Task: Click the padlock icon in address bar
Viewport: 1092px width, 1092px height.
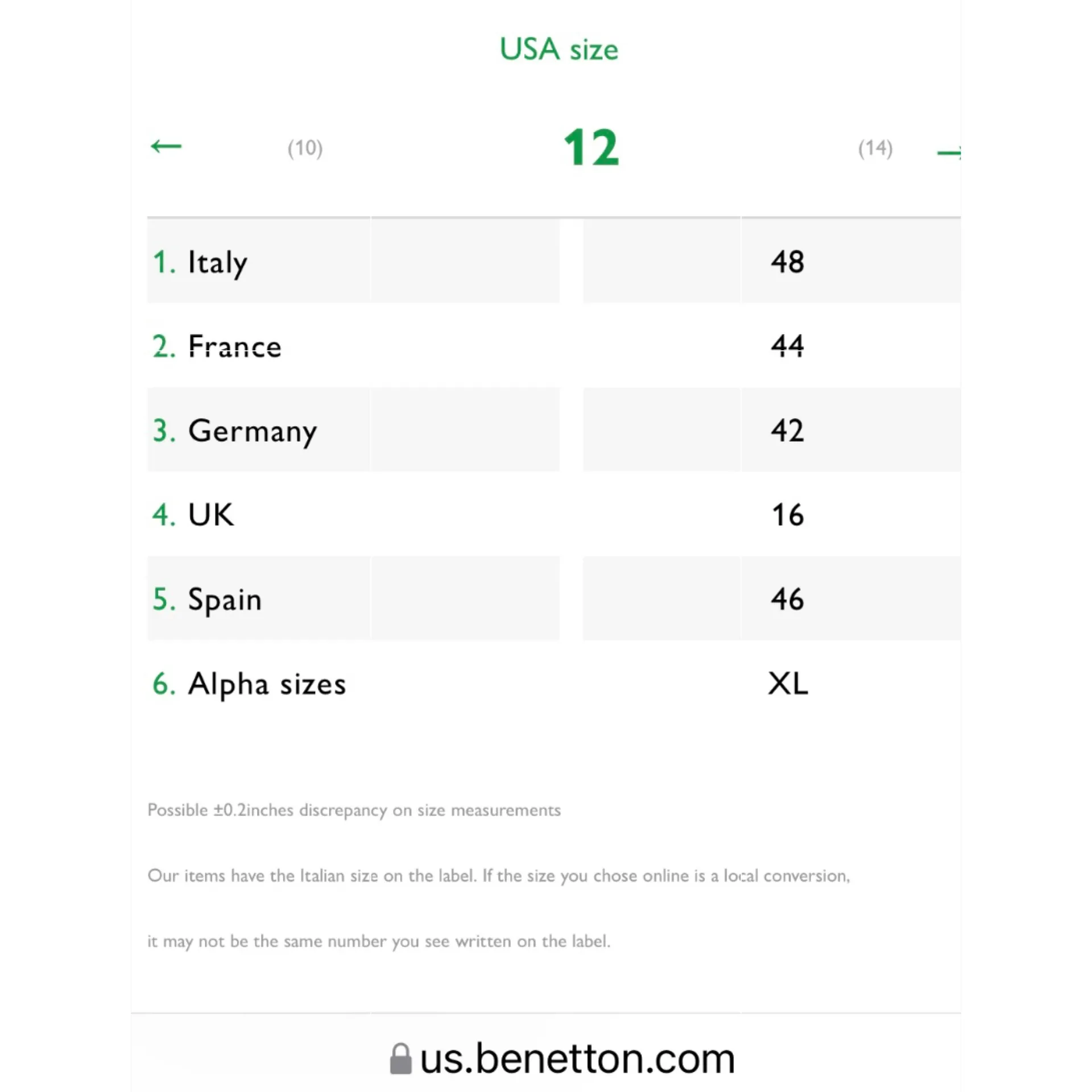Action: (x=400, y=1059)
